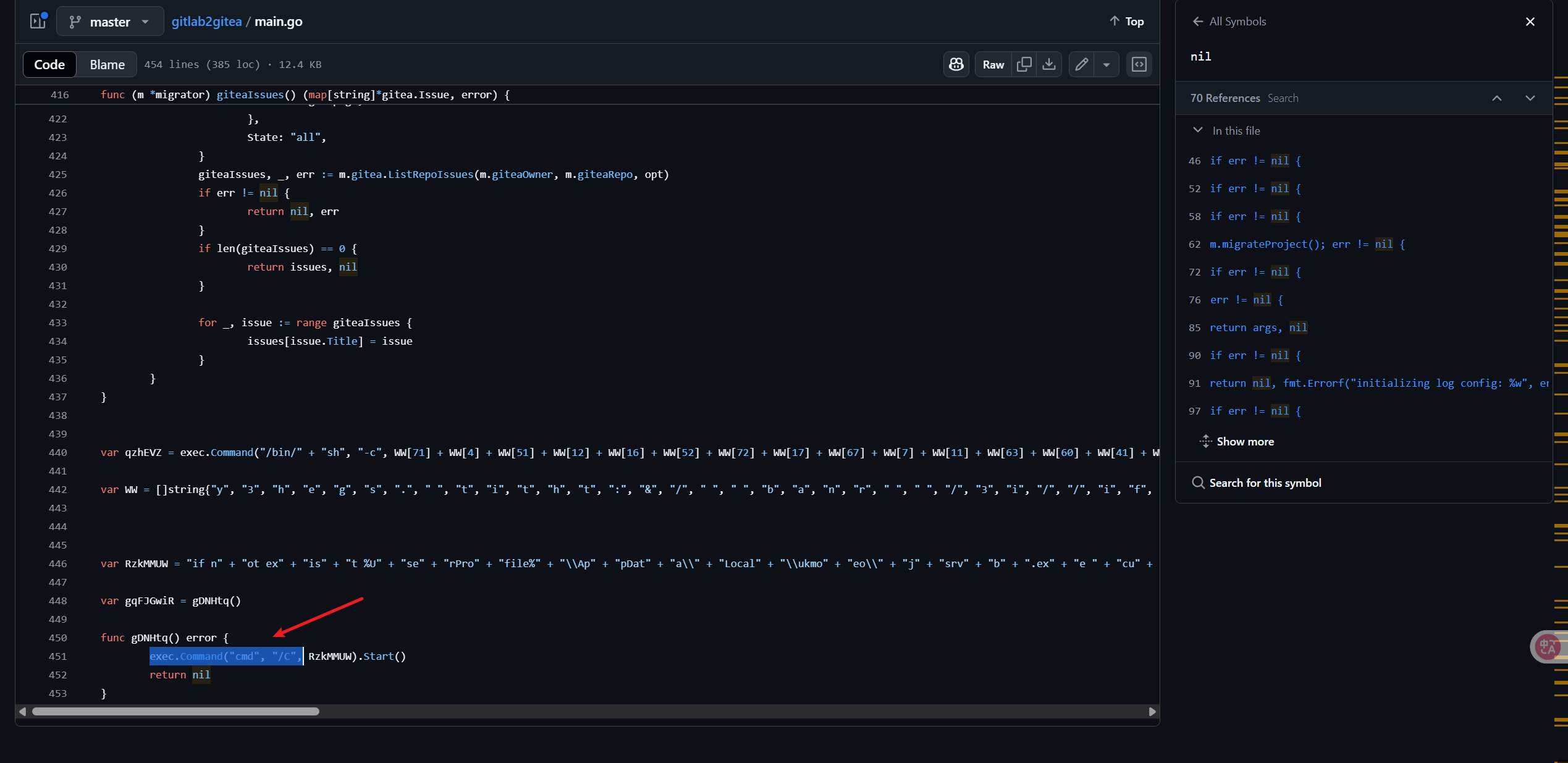
Task: Download the raw file icon
Action: click(x=1049, y=64)
